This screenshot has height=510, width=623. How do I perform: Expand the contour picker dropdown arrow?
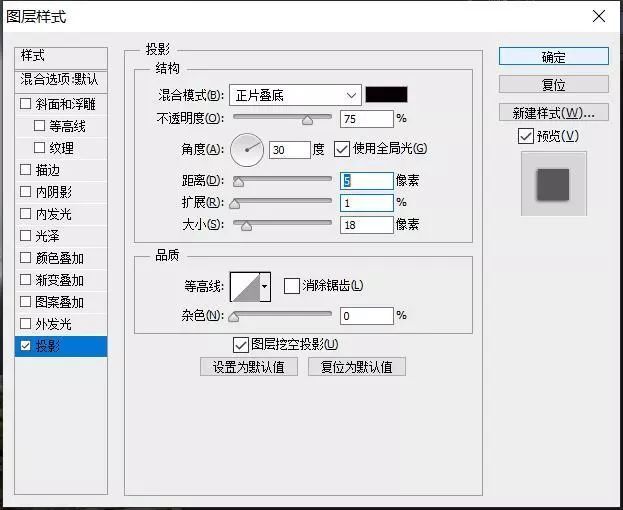[265, 287]
